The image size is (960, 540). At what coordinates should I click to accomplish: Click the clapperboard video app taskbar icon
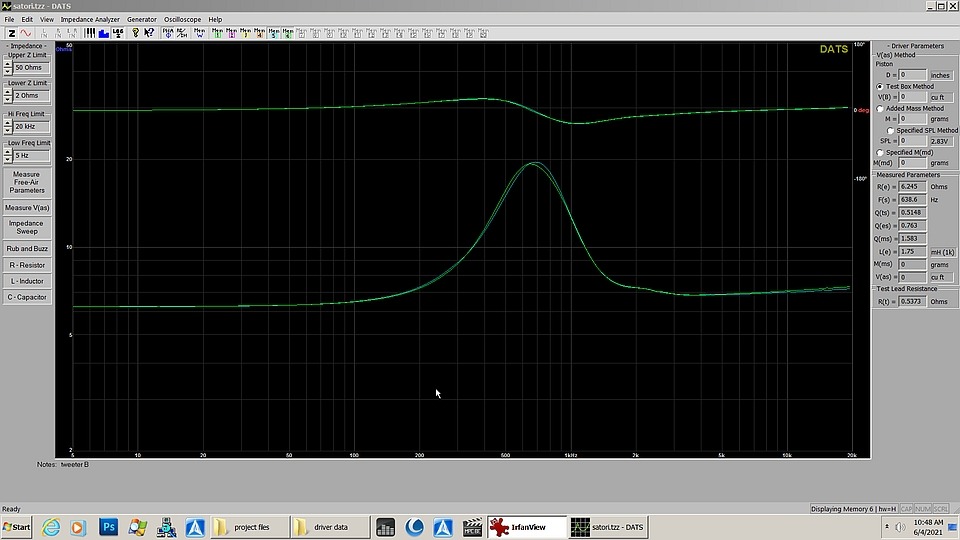coord(472,527)
